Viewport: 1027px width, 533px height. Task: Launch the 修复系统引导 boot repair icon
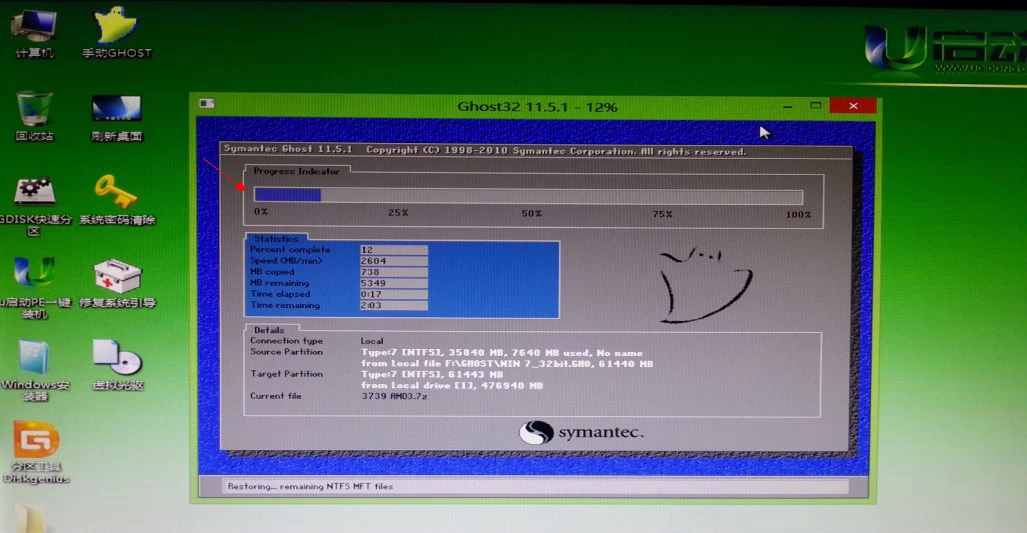pyautogui.click(x=117, y=276)
